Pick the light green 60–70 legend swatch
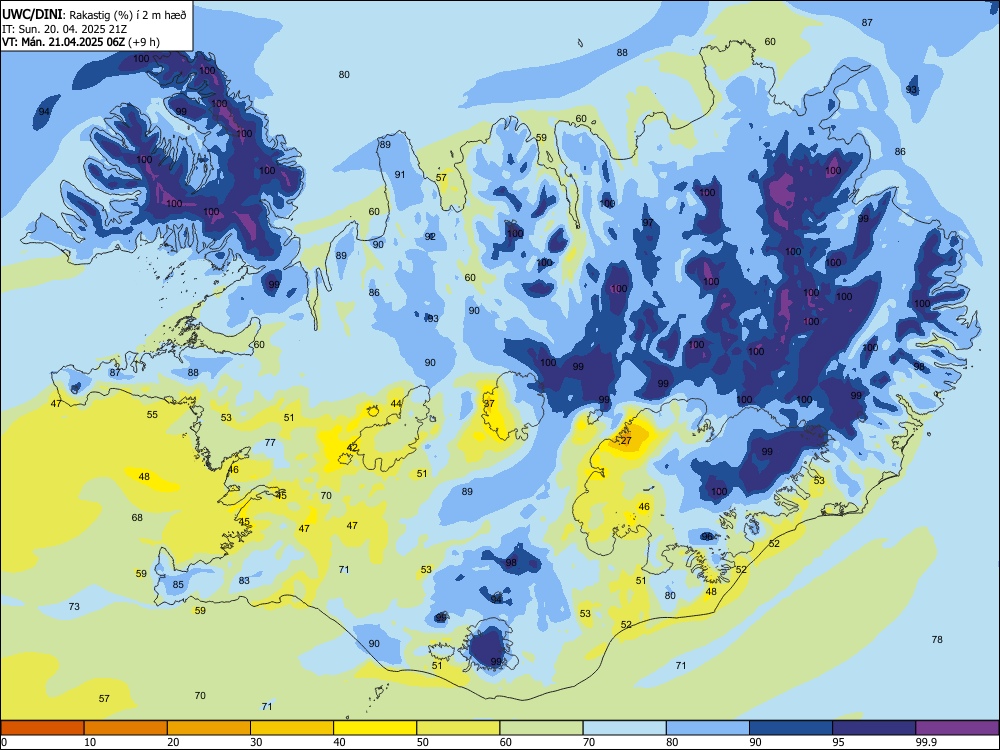 (x=541, y=728)
